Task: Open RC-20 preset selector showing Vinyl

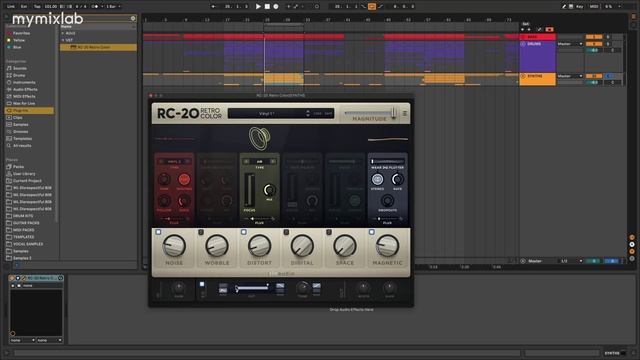Action: tap(267, 113)
